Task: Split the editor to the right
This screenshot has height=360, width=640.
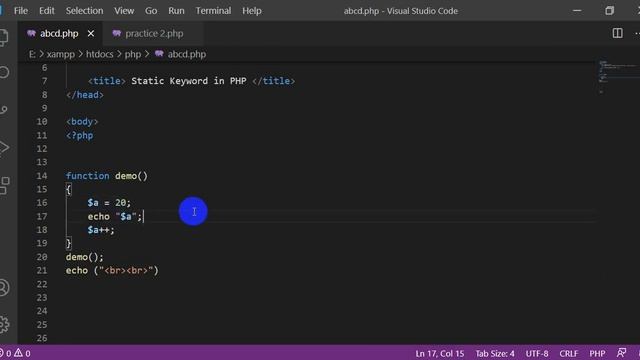Action: point(618,33)
